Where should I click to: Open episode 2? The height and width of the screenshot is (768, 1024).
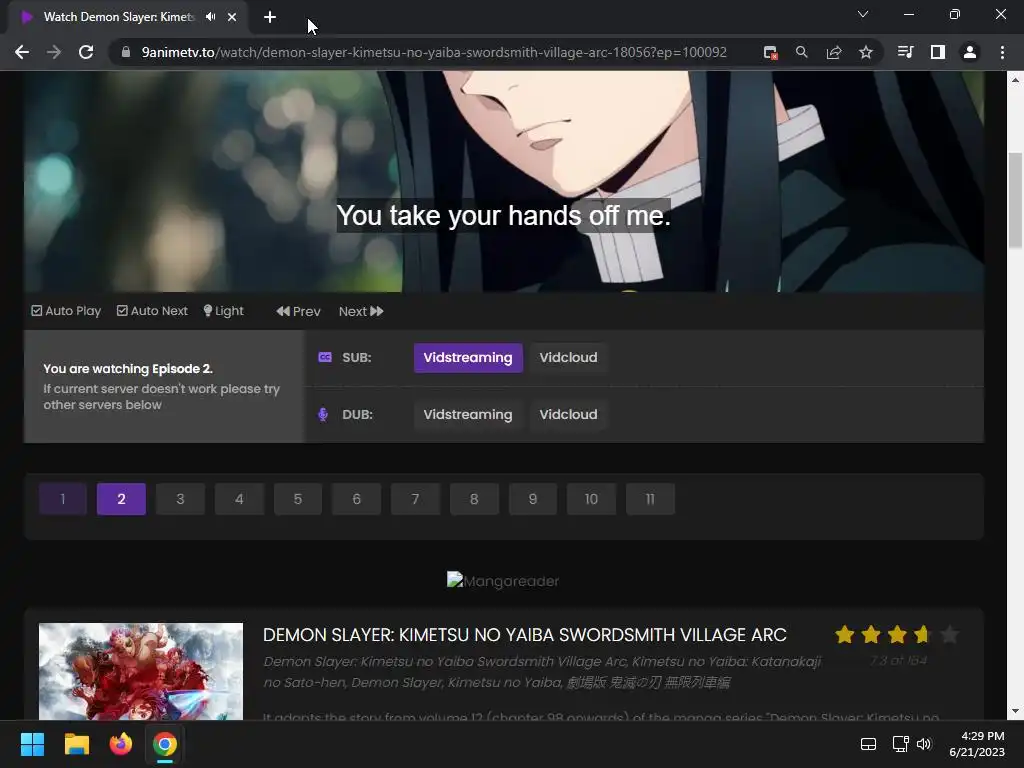(121, 499)
